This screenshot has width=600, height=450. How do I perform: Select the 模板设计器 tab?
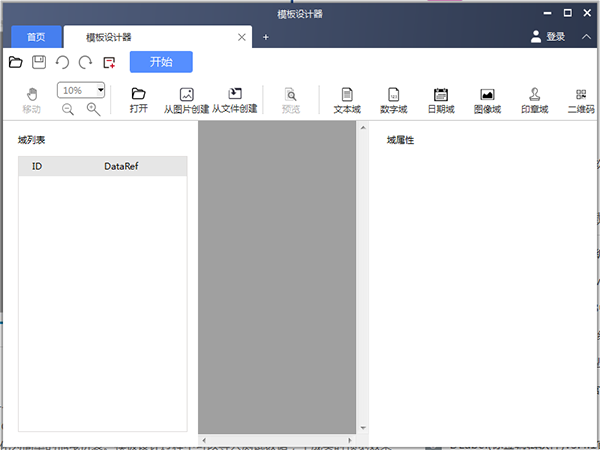click(158, 37)
